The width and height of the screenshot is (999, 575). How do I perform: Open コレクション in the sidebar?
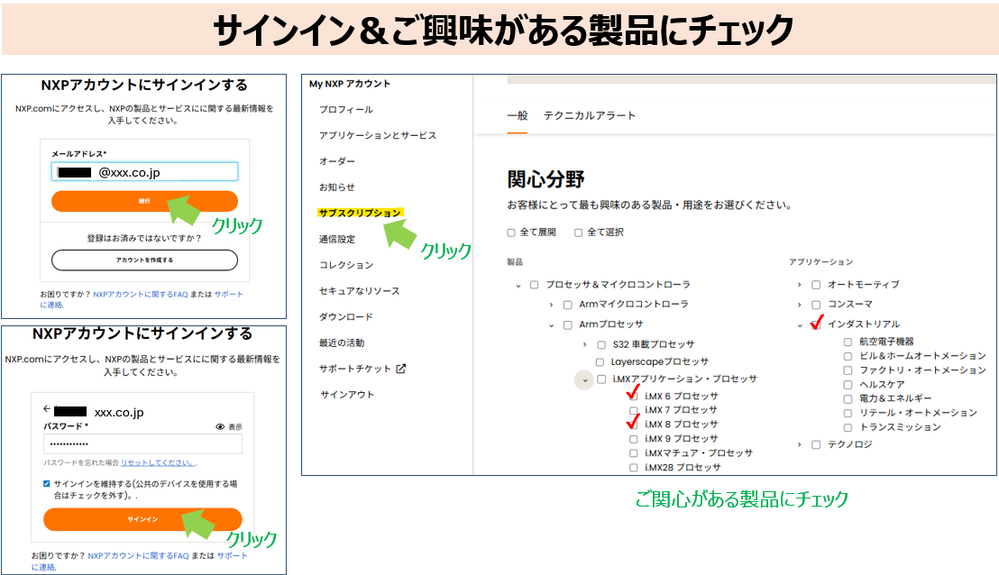(346, 265)
